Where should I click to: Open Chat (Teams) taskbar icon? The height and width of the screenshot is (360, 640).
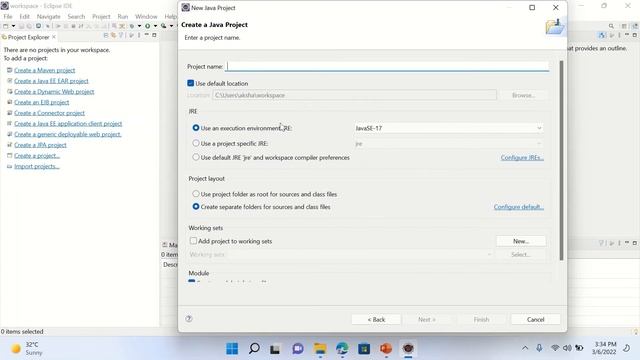298,349
